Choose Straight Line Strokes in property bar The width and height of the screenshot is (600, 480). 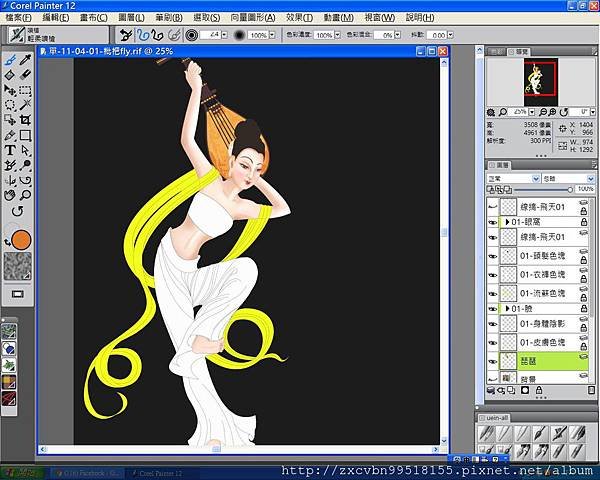(x=157, y=35)
